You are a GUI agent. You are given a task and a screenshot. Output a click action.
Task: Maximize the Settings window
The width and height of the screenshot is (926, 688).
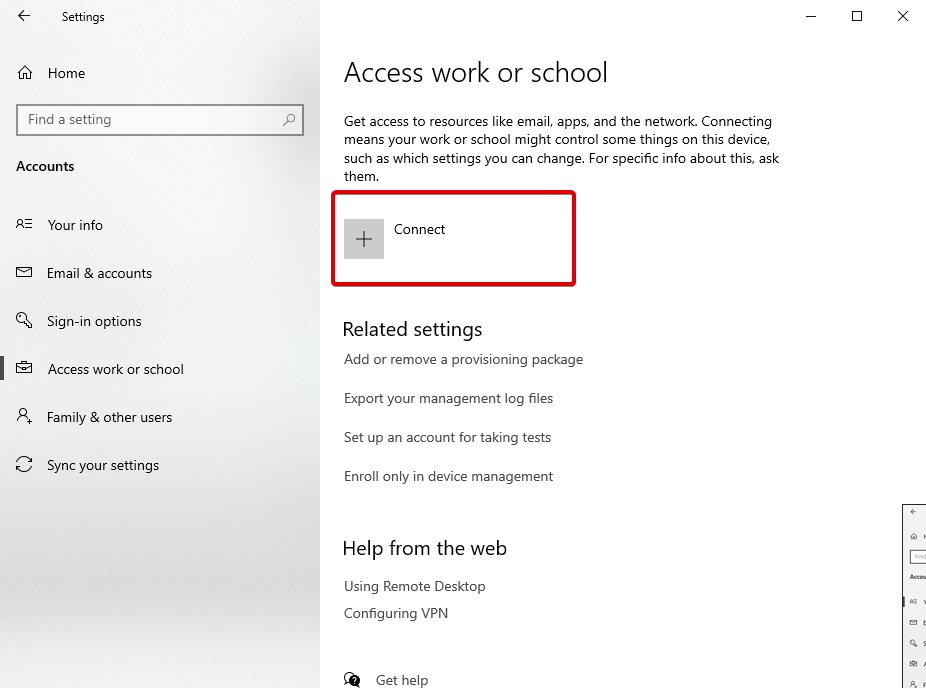click(857, 16)
